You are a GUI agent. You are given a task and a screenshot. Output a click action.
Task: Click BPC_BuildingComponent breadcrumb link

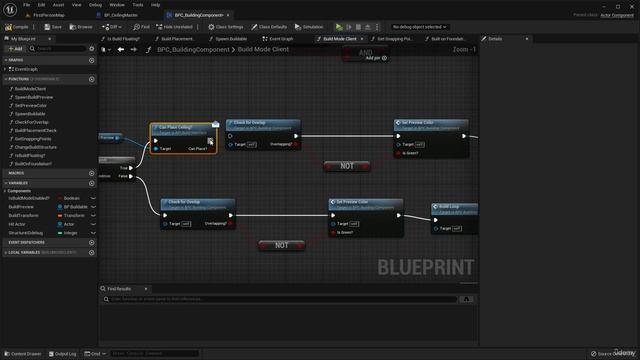point(193,49)
